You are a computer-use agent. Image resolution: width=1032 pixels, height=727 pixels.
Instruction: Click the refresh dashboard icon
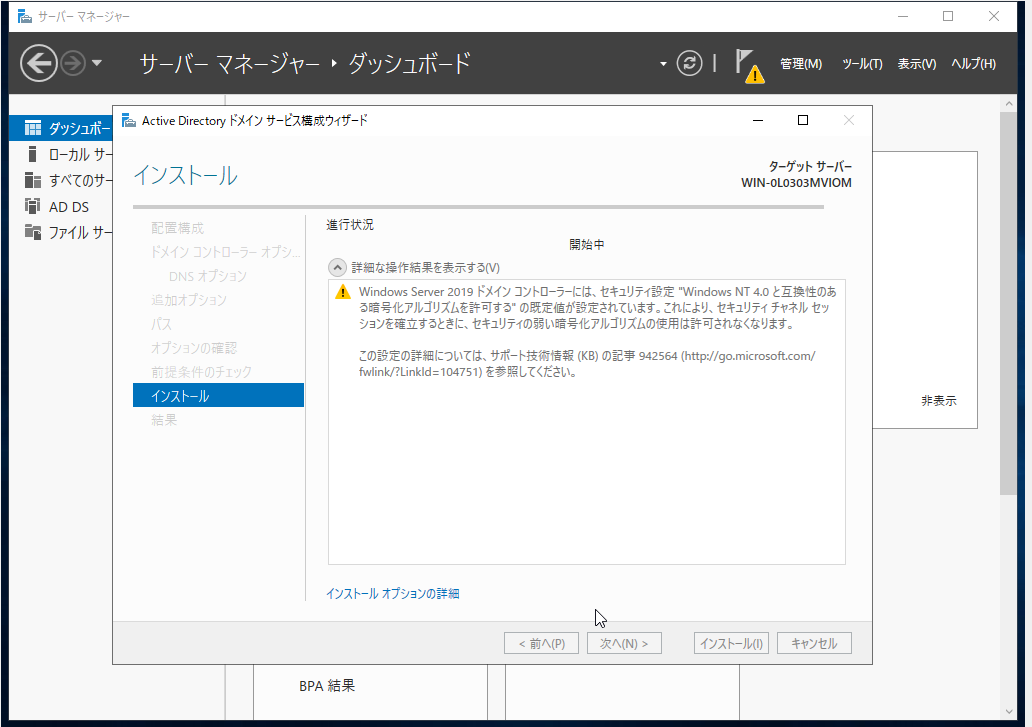(689, 64)
